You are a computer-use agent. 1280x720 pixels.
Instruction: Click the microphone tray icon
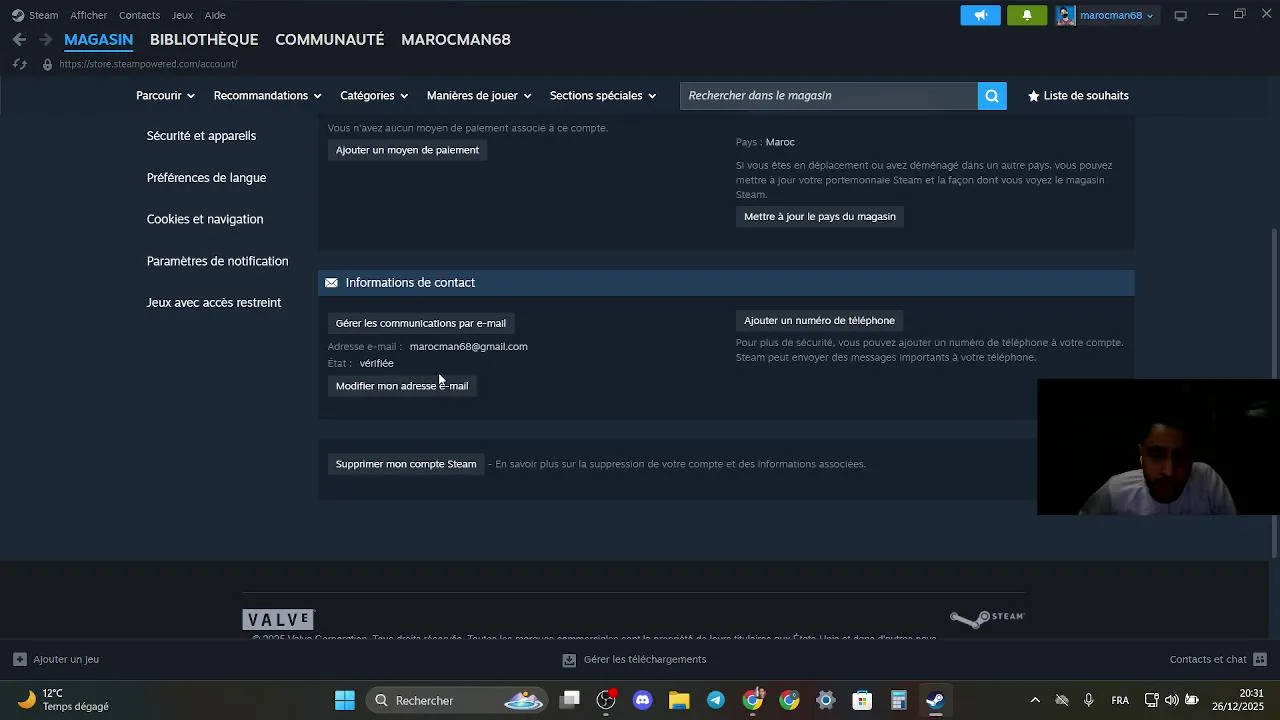(1089, 700)
